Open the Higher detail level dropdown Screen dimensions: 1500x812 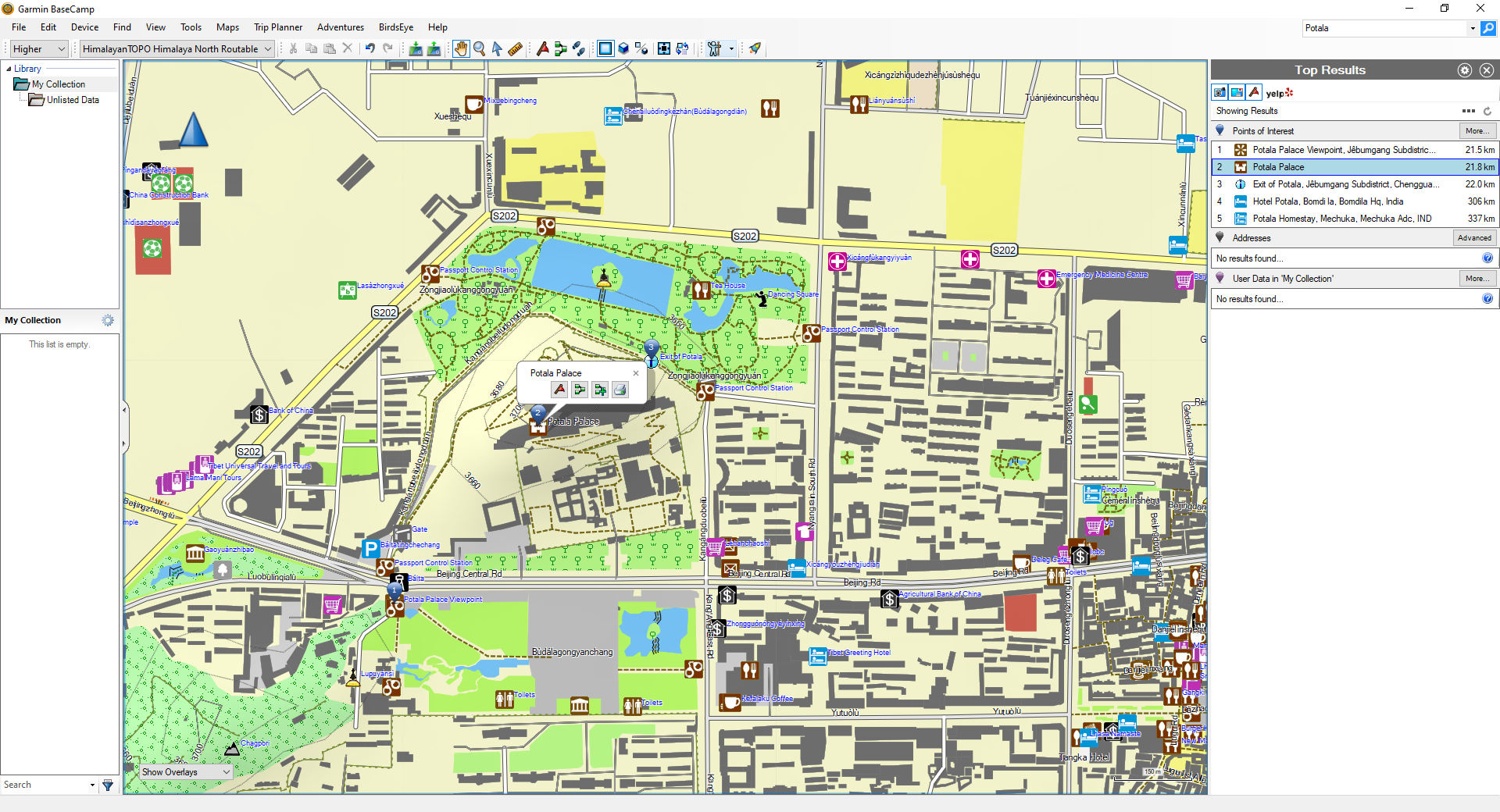(39, 48)
